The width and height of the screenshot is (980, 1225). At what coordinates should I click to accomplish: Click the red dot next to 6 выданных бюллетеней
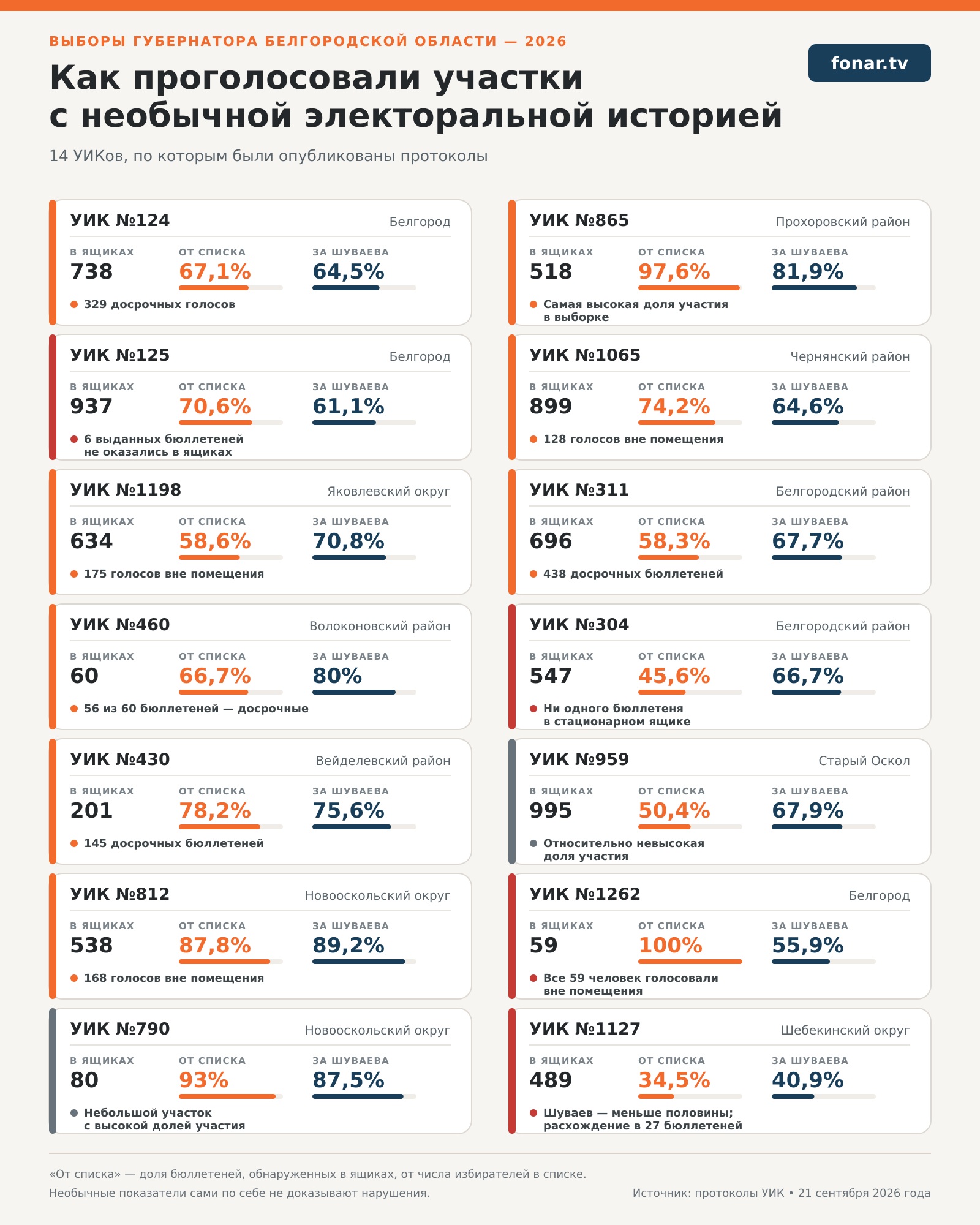click(74, 439)
